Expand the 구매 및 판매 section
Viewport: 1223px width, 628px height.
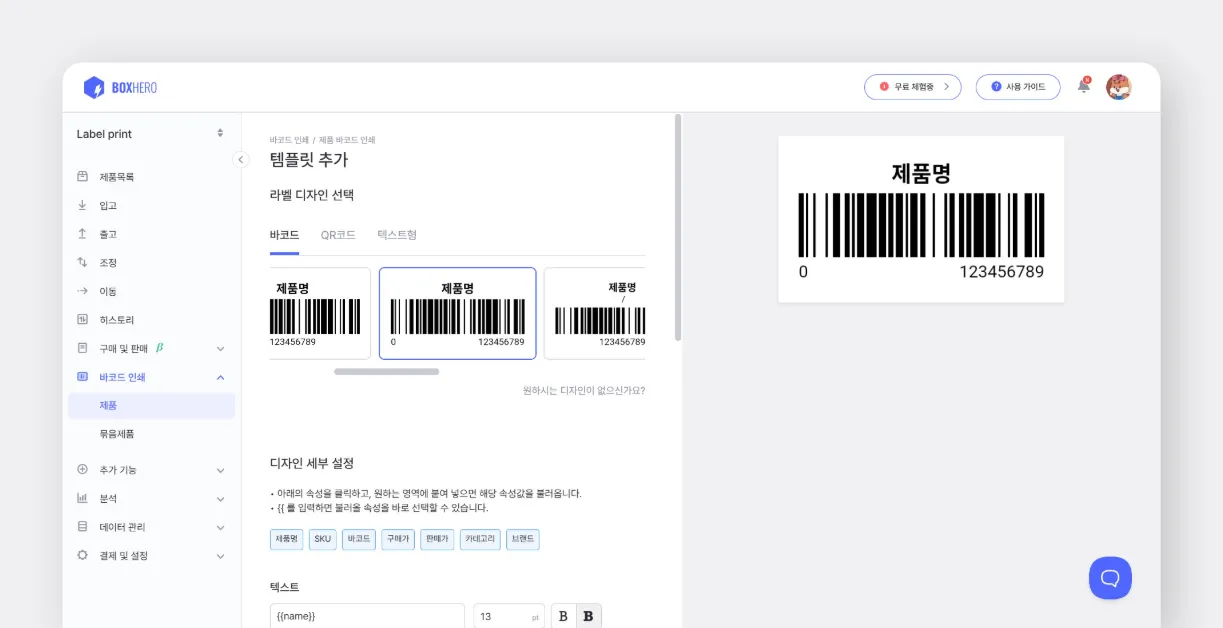221,348
